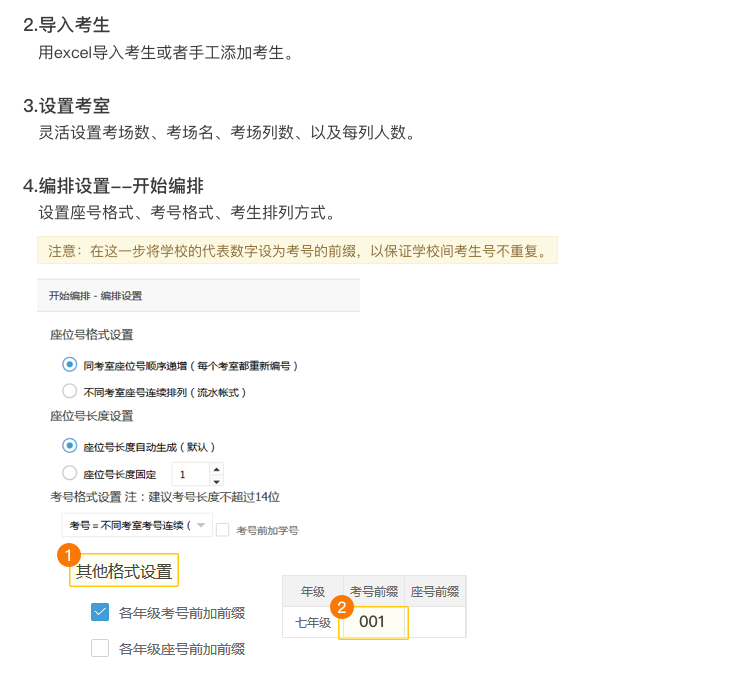Click the 开始编排 - 编排设置 panel title
The image size is (754, 676).
coord(95,296)
